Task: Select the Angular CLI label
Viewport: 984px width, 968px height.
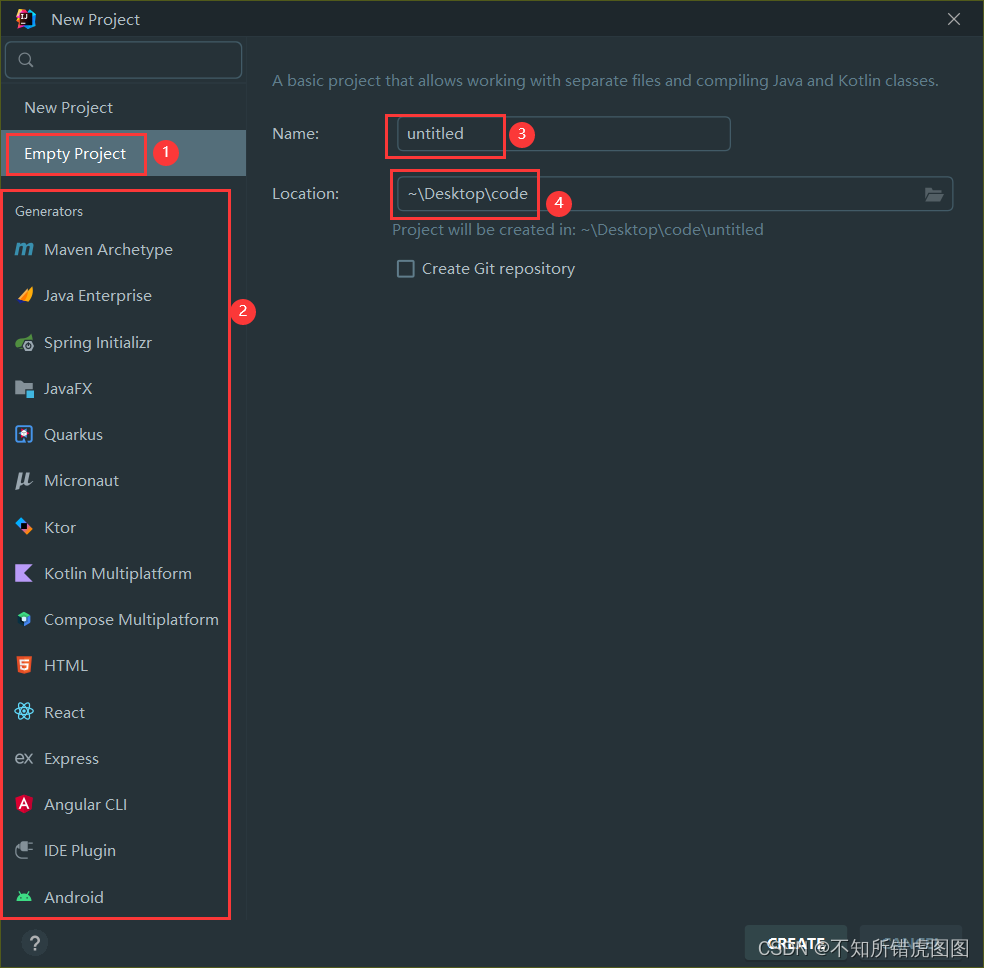Action: [85, 804]
